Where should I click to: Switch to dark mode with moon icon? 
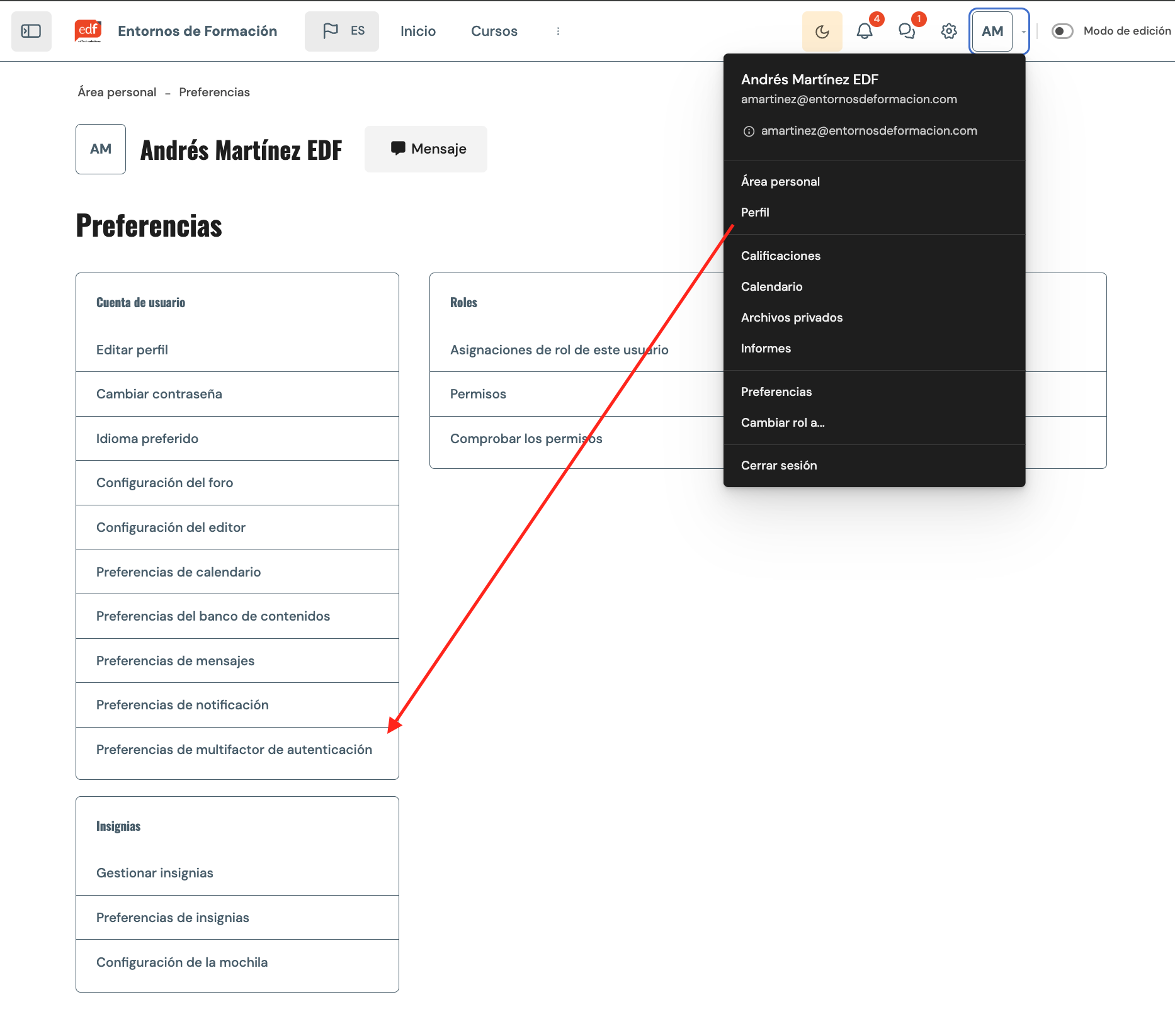coord(822,31)
